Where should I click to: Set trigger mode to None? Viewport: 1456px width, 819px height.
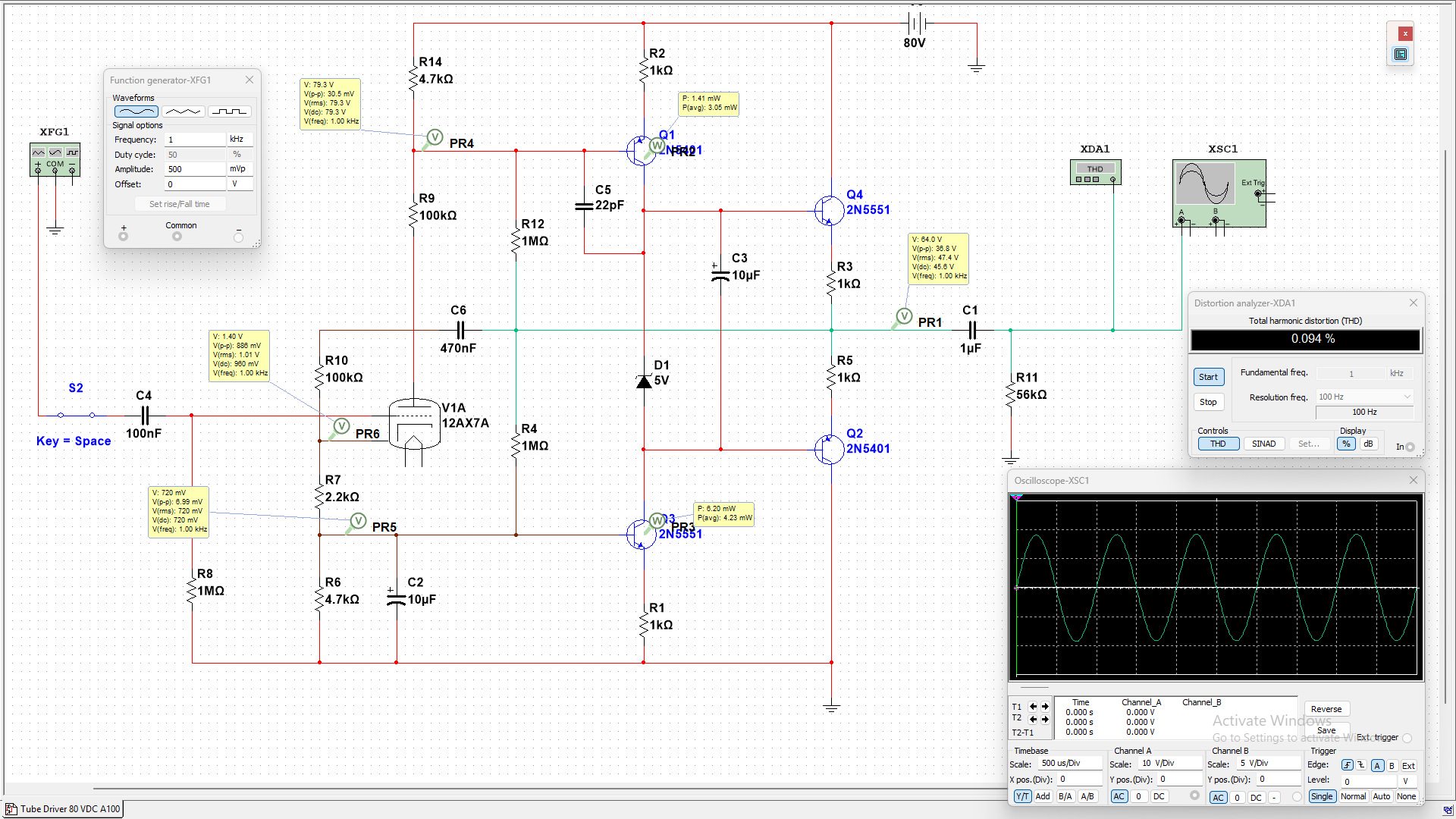point(1406,796)
